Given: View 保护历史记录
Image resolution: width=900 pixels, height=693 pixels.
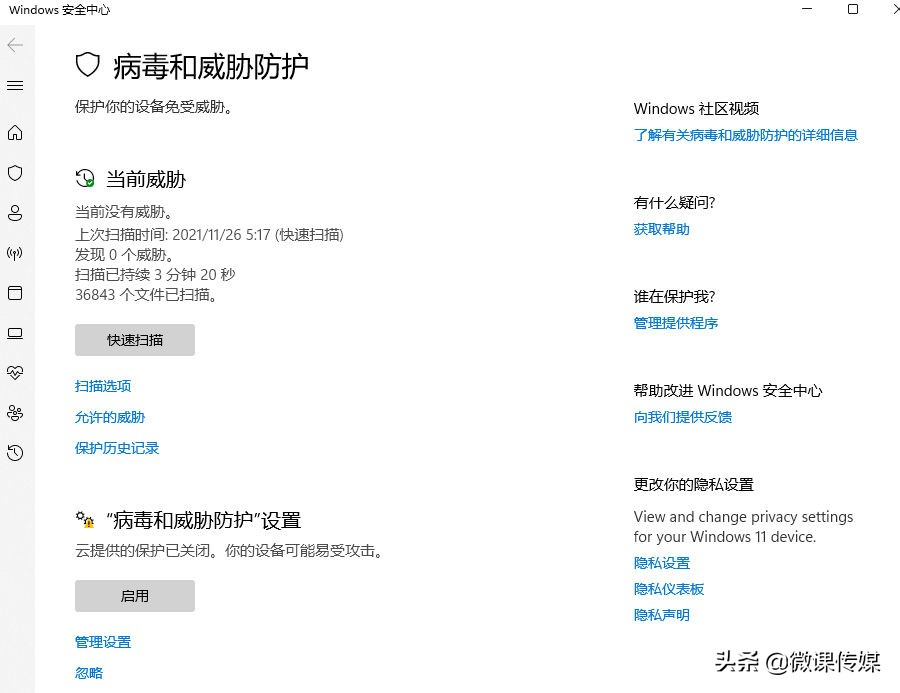Looking at the screenshot, I should coord(117,448).
